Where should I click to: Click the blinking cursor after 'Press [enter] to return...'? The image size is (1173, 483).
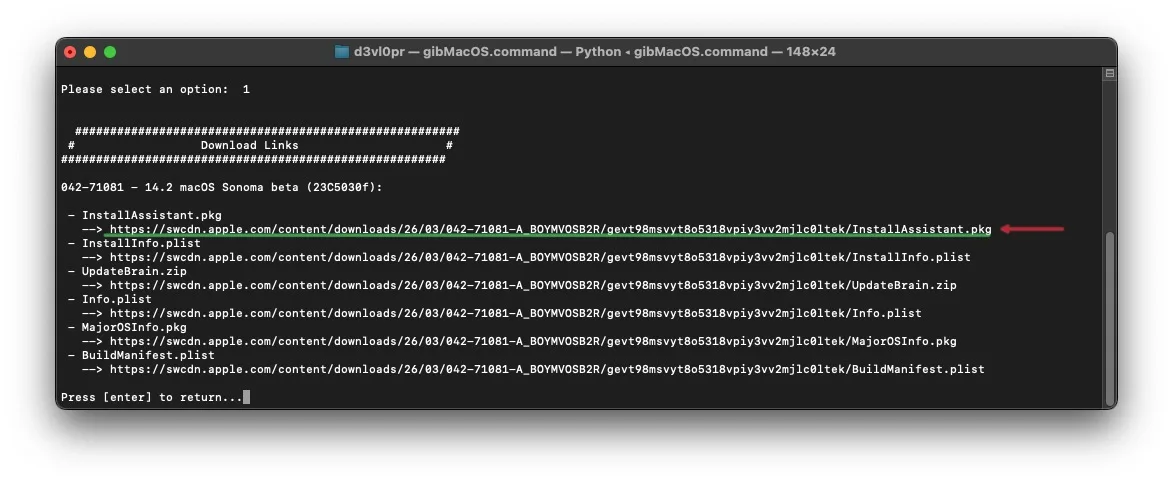coord(246,397)
